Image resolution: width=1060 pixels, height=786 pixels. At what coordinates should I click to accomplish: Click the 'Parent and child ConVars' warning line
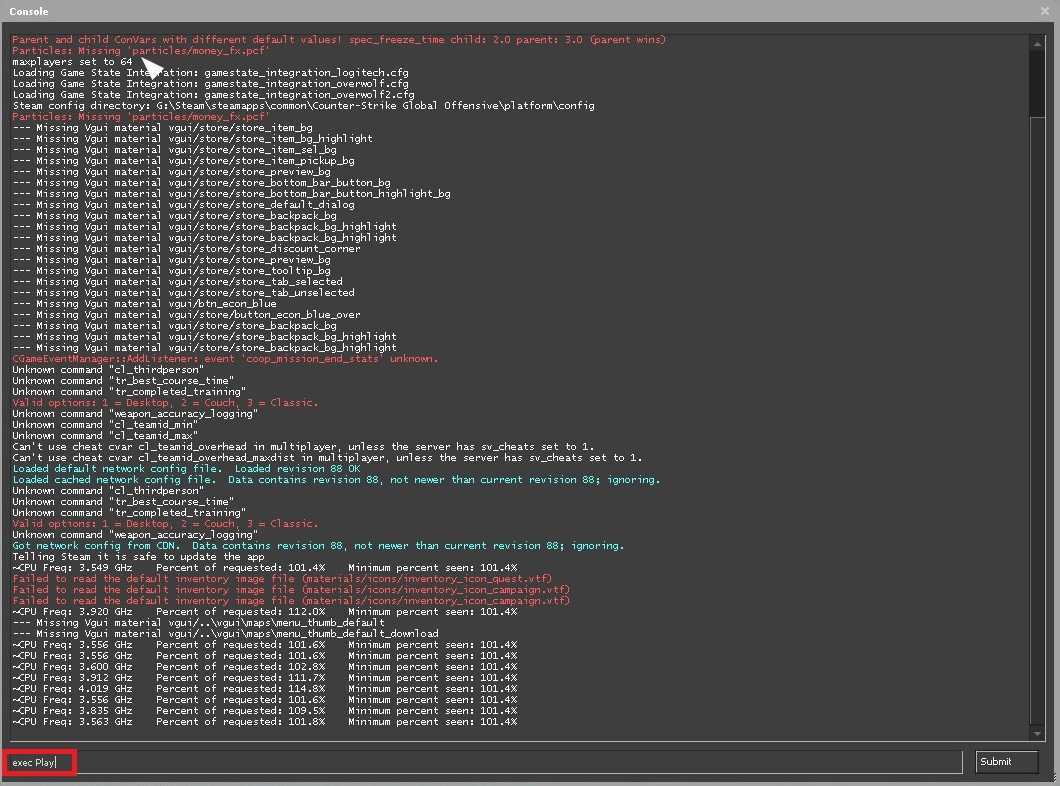click(339, 39)
